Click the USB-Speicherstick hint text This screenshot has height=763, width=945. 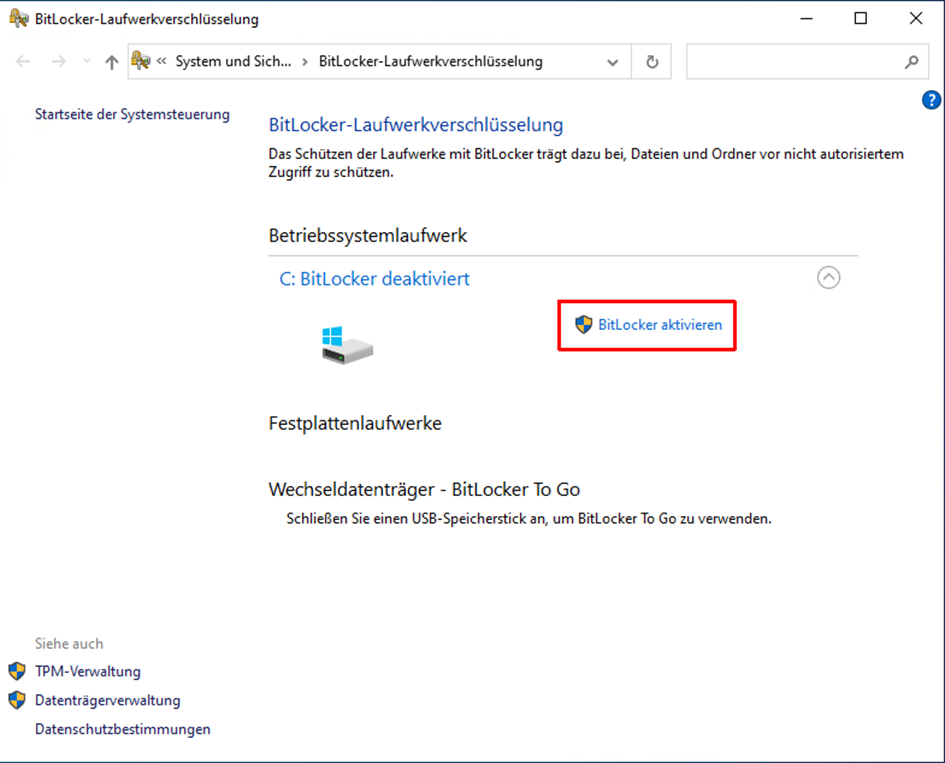tap(529, 518)
